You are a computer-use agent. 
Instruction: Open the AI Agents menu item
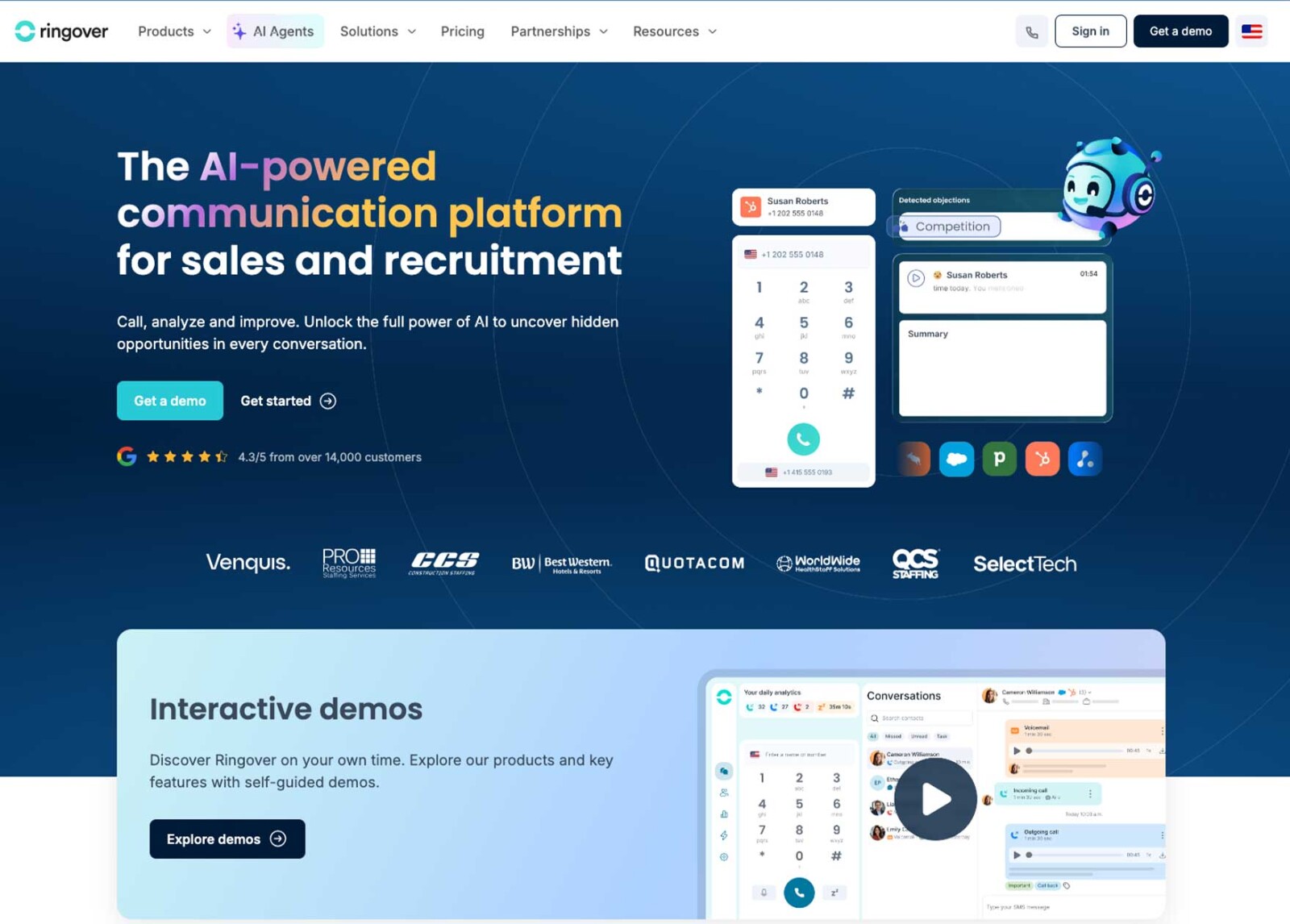tap(275, 31)
